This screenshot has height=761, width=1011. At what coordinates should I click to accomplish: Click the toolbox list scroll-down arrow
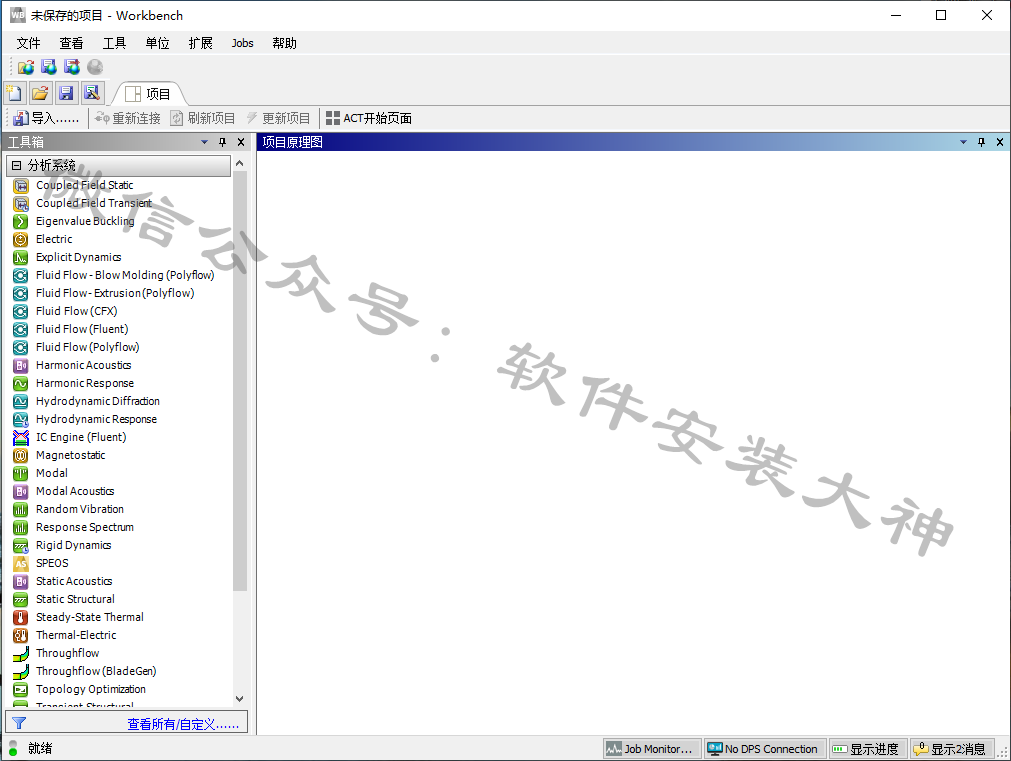click(240, 699)
